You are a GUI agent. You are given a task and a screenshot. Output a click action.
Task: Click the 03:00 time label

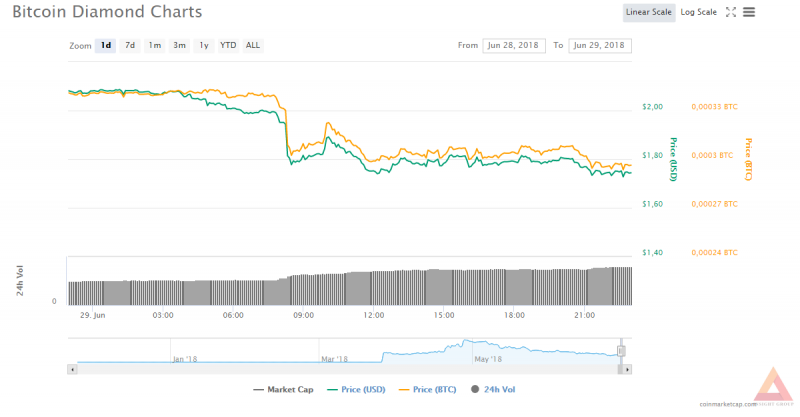click(x=163, y=315)
